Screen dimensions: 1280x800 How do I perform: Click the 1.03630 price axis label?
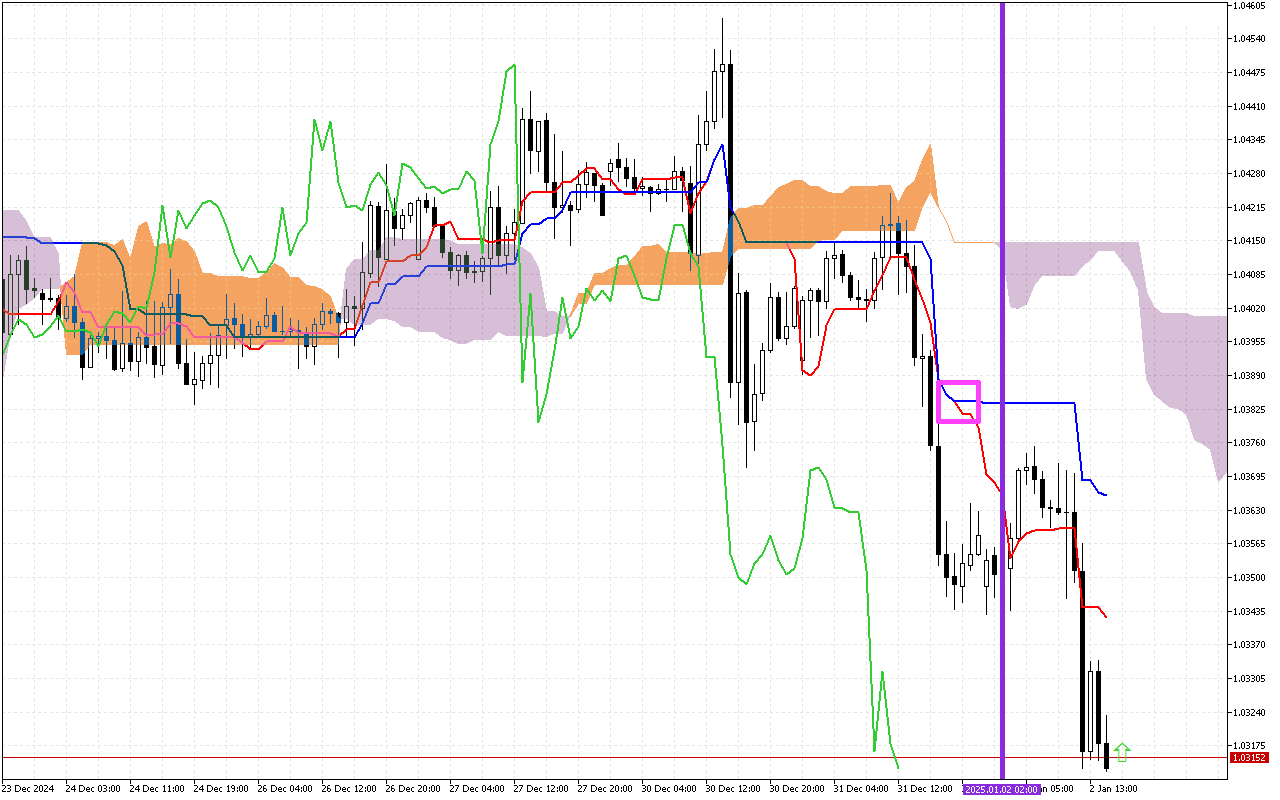1249,511
